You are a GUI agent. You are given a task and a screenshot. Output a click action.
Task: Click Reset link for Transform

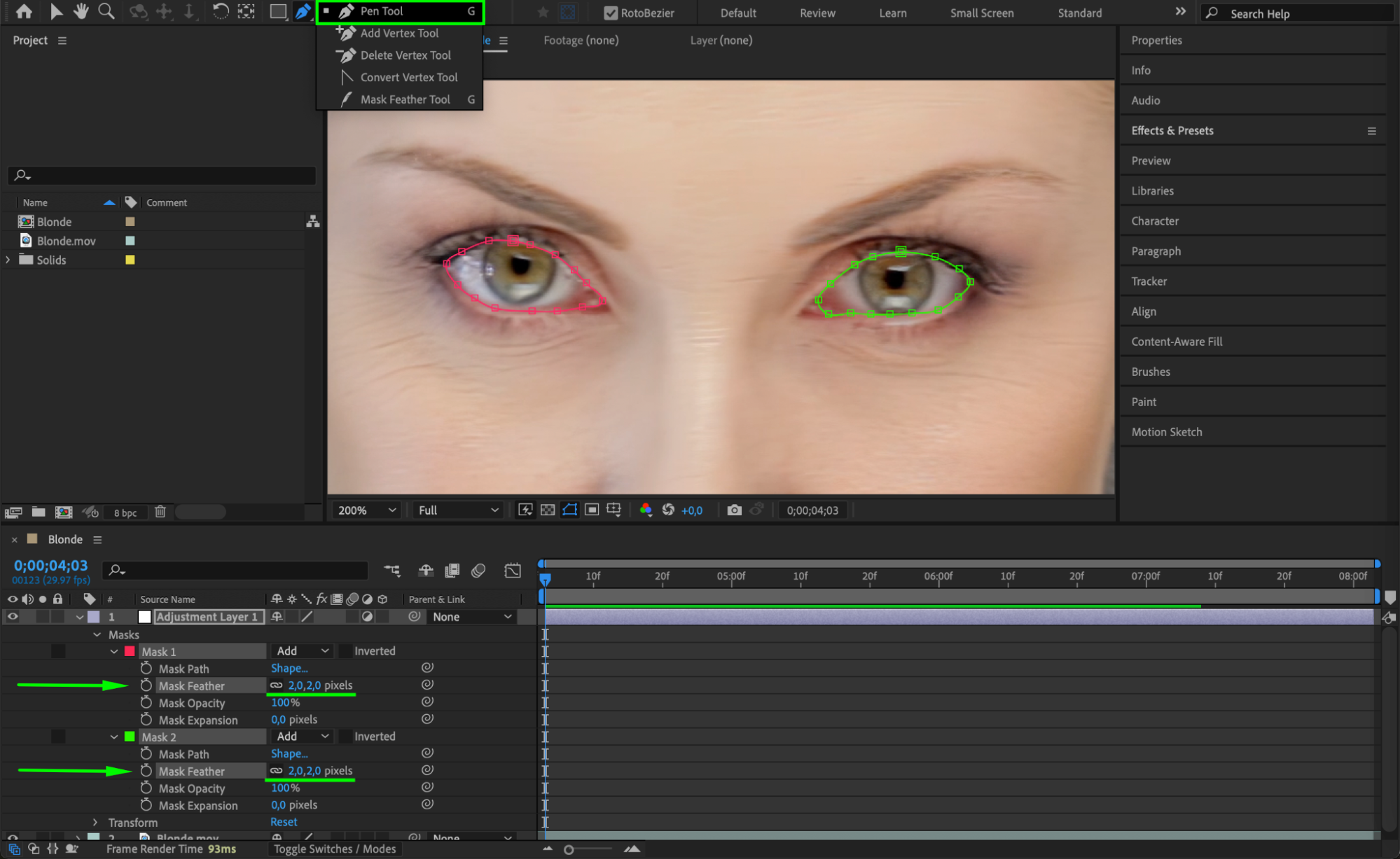284,822
